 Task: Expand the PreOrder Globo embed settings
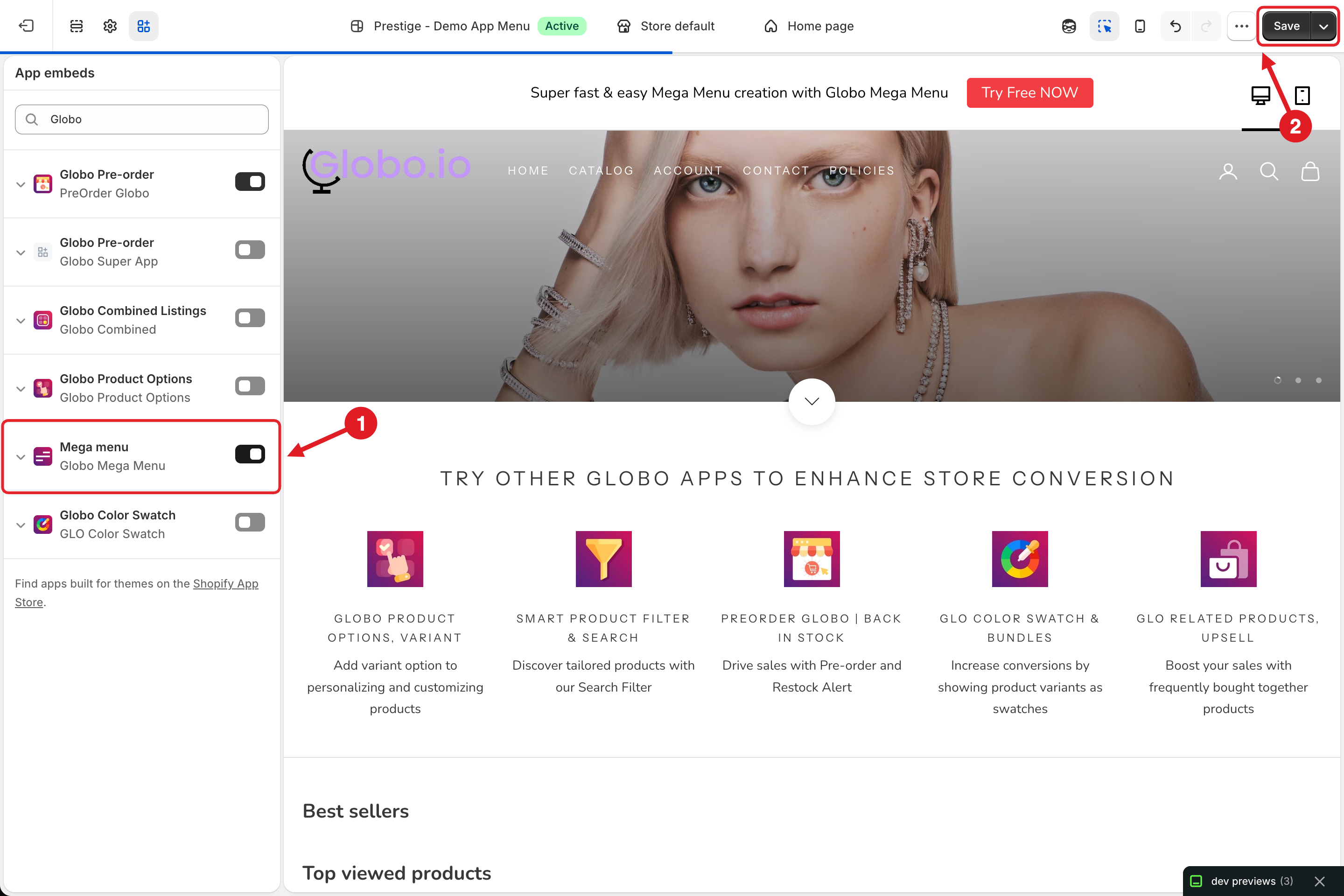tap(21, 184)
